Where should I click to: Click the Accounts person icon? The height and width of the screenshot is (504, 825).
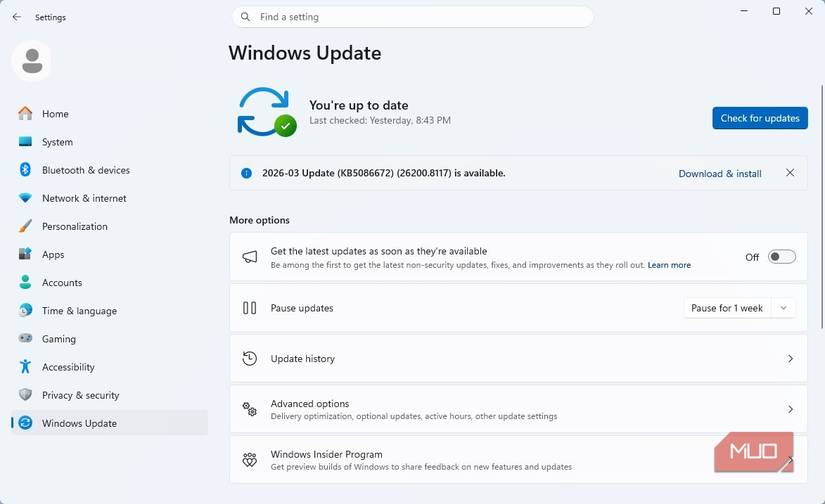[25, 282]
